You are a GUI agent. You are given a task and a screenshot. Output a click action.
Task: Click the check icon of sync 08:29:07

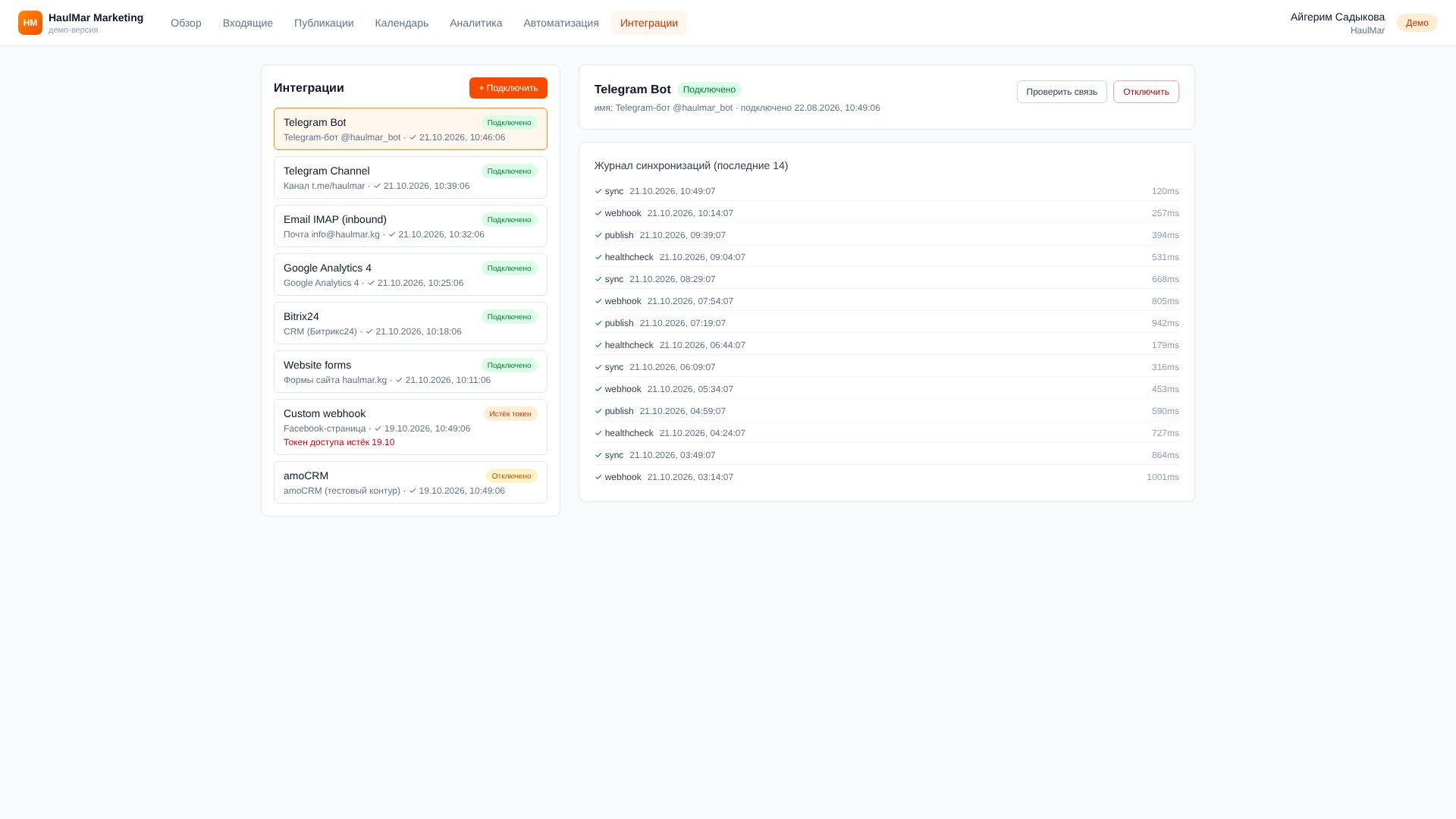(x=598, y=279)
